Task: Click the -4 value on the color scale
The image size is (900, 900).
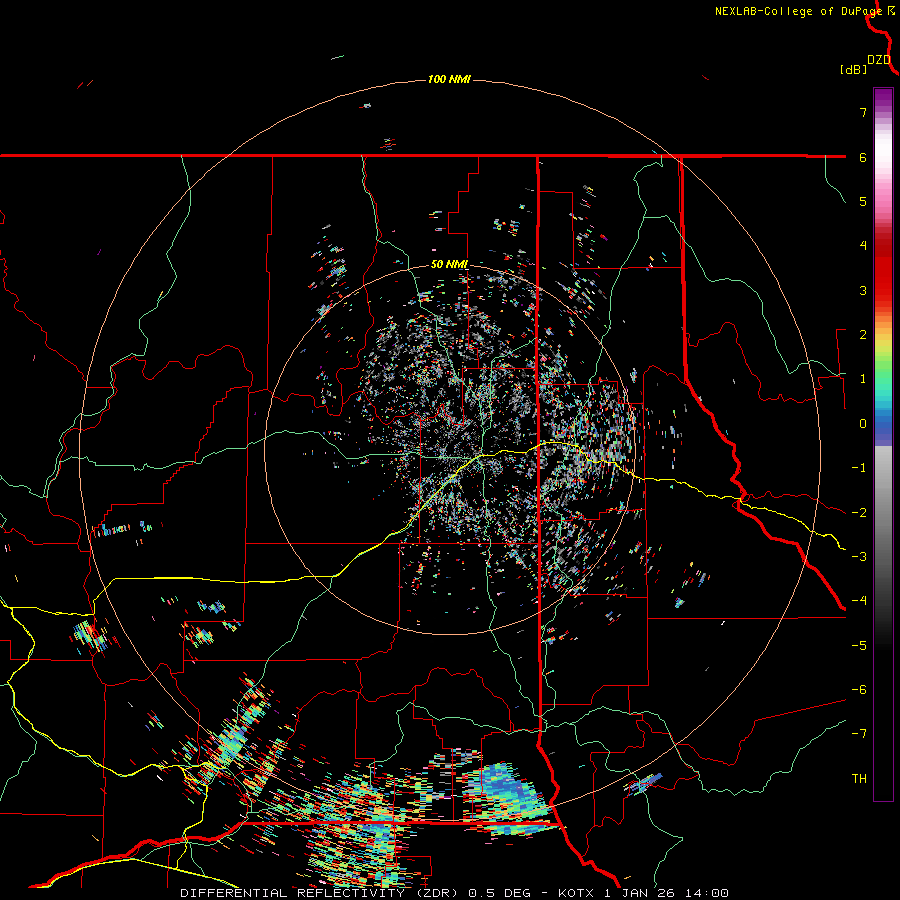Action: click(859, 601)
